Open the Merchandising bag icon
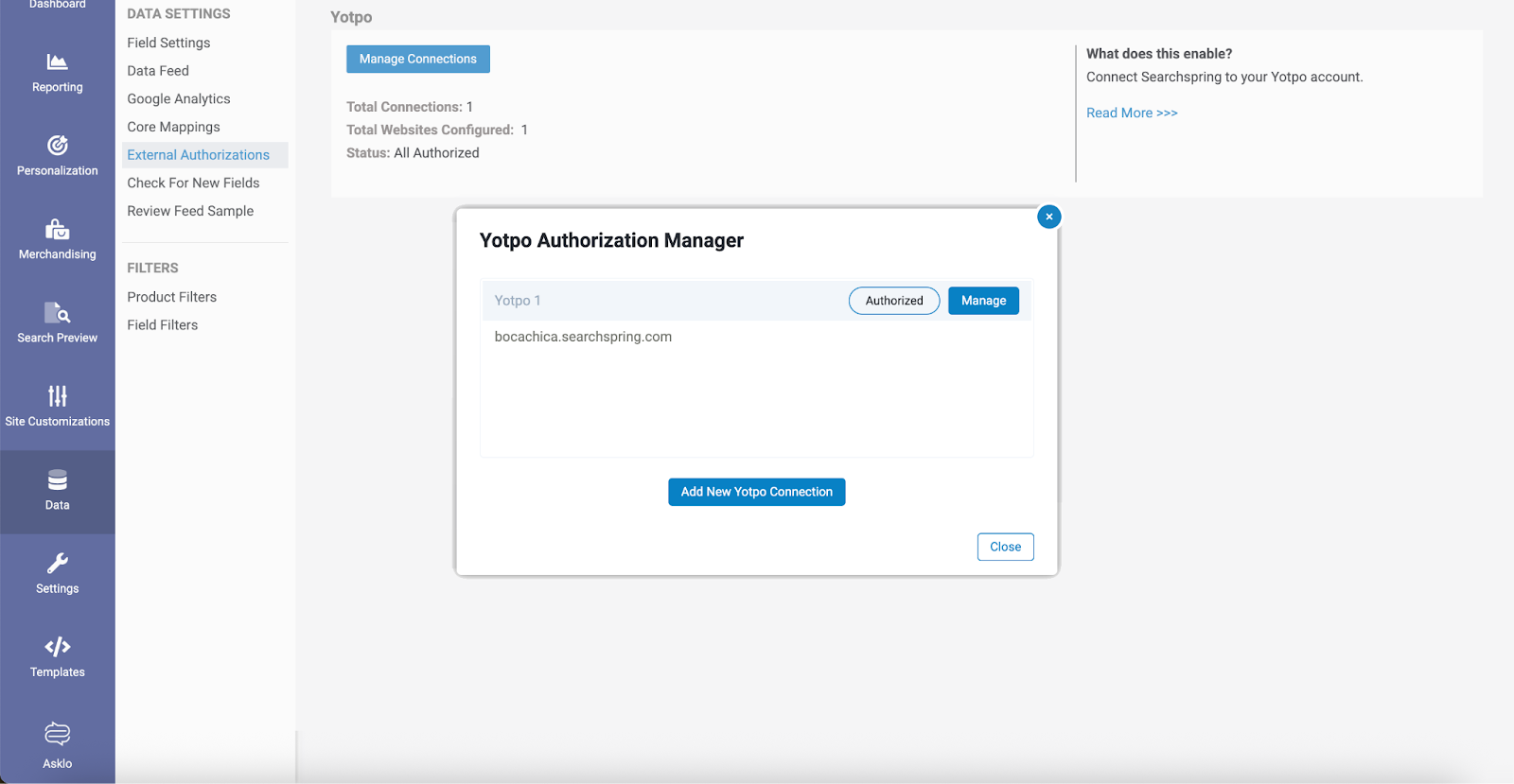 click(57, 229)
